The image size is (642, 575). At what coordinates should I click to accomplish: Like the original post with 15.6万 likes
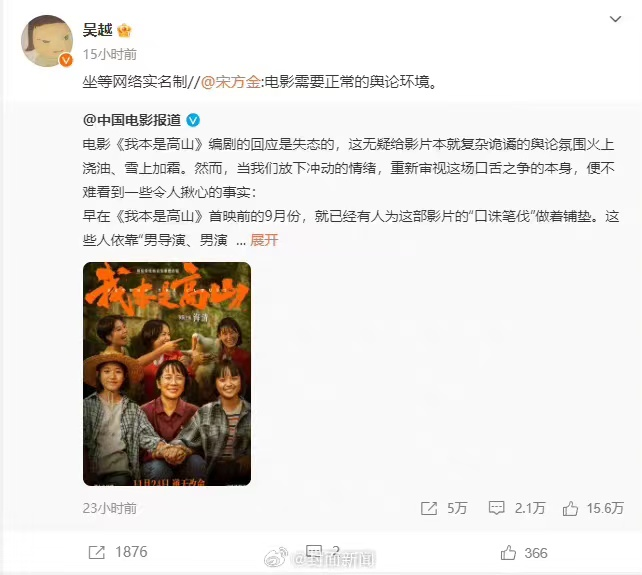[x=570, y=508]
